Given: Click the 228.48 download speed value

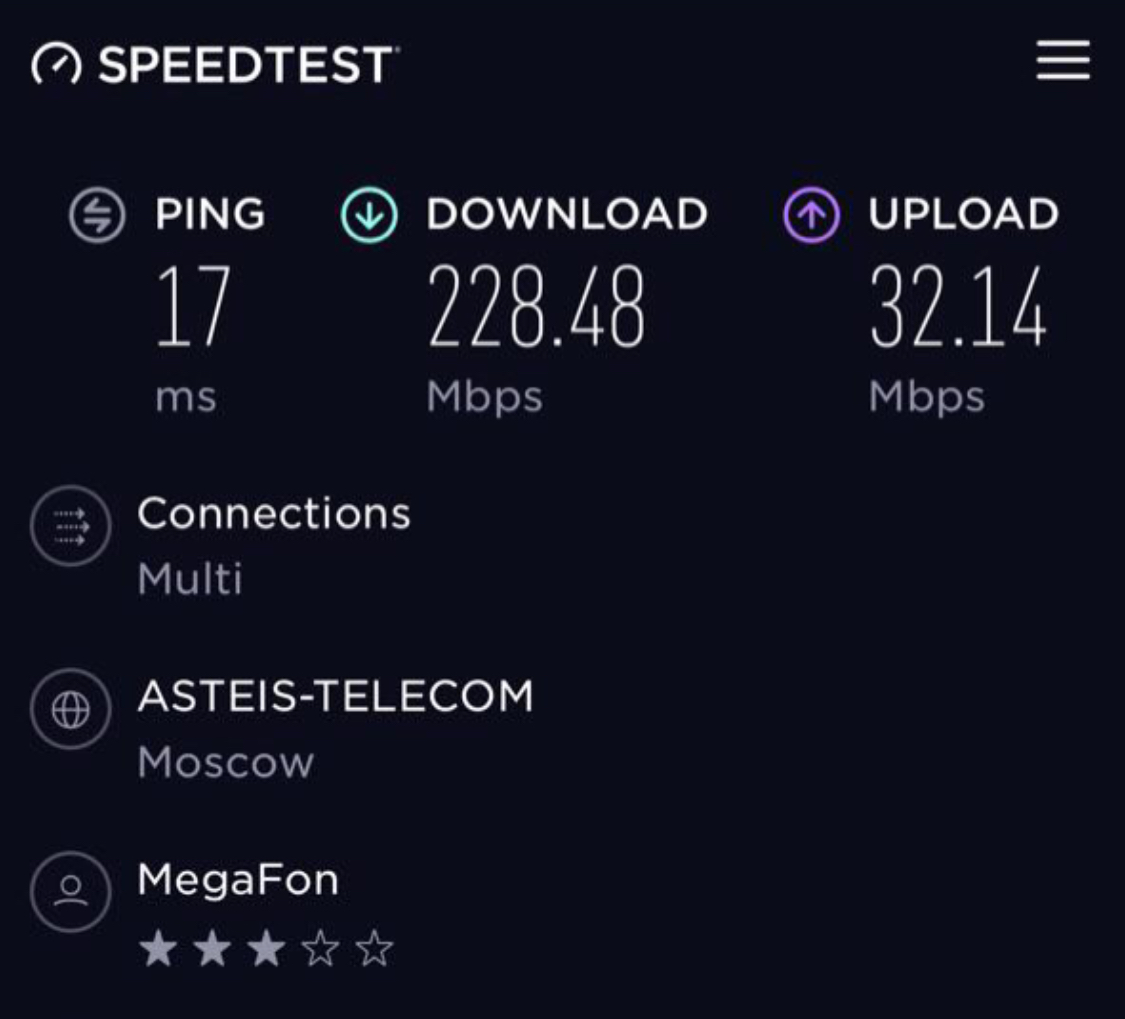Looking at the screenshot, I should (537, 308).
